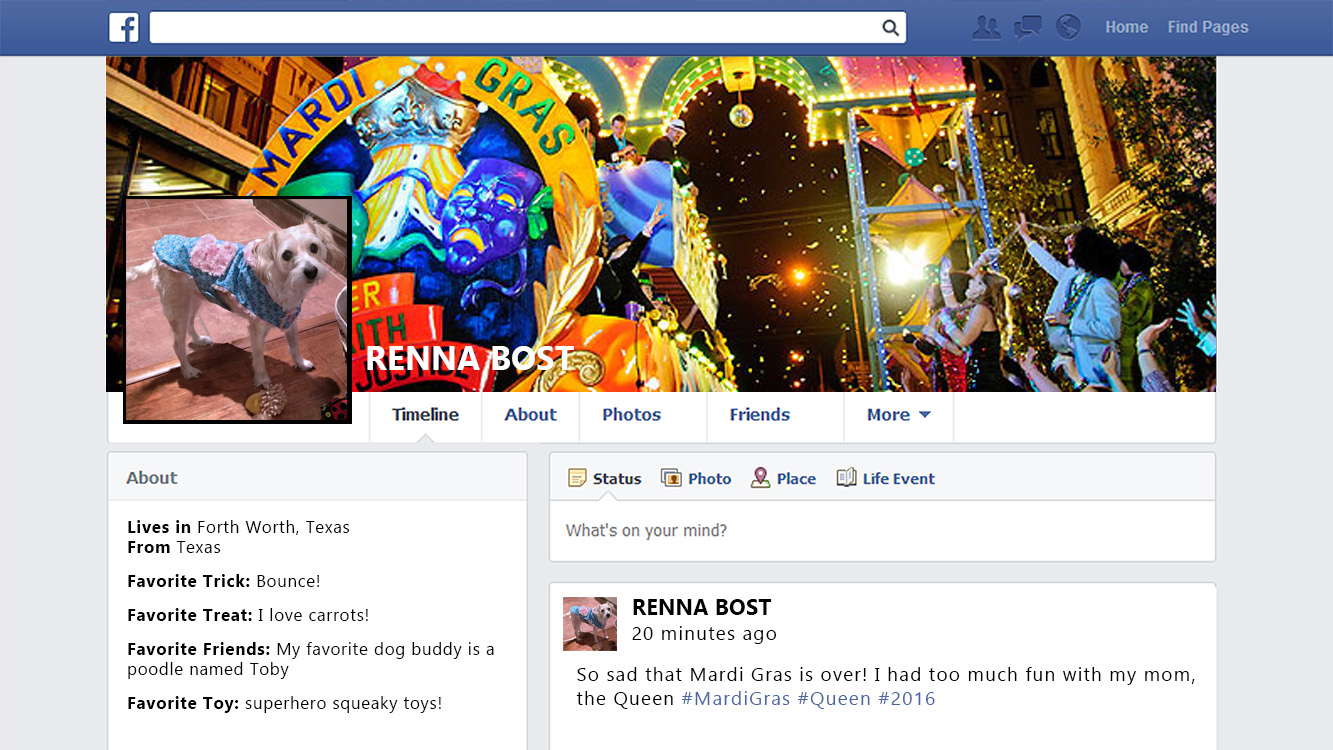Click the Facebook logo icon
The image size is (1333, 750).
pos(124,28)
